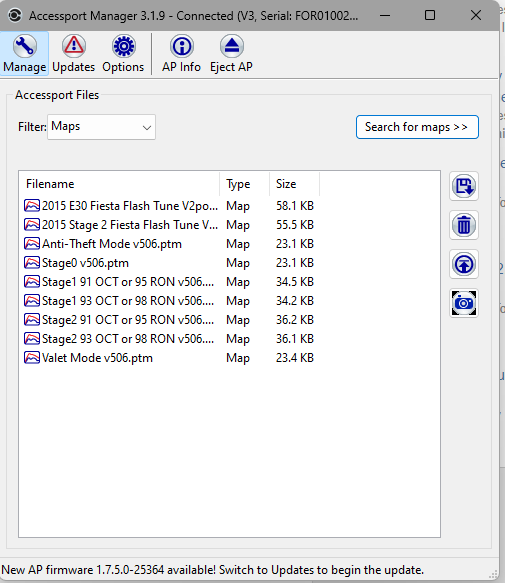This screenshot has width=505, height=583.
Task: Expand the Filter Maps dropdown
Action: [x=102, y=127]
